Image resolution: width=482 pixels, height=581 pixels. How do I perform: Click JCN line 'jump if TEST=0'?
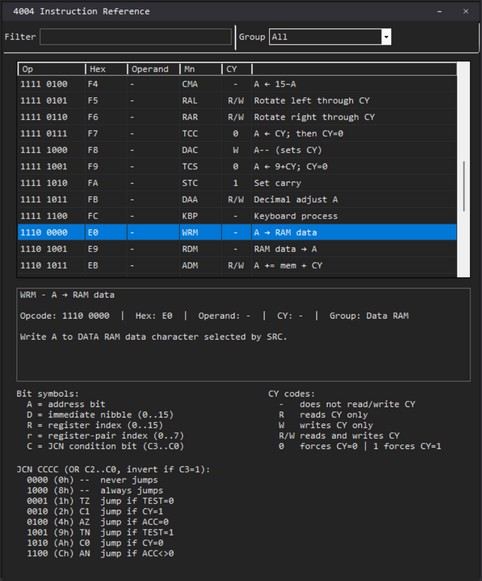(x=137, y=501)
